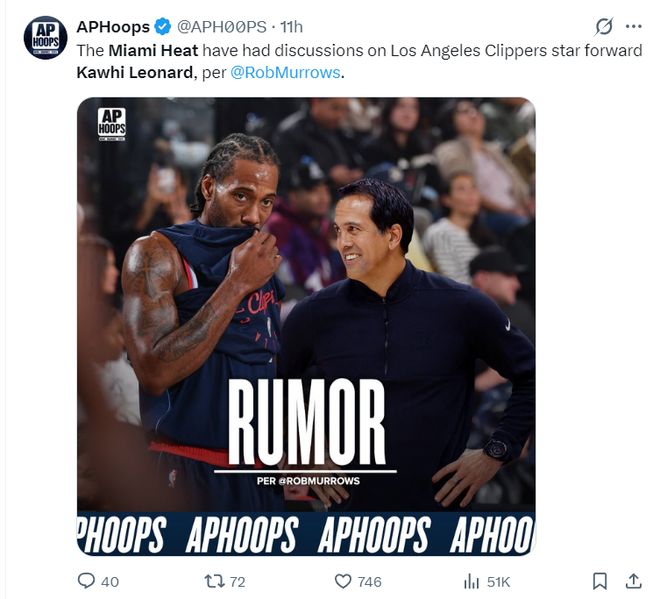Image resolution: width=660 pixels, height=599 pixels.
Task: Bookmark this post
Action: click(x=600, y=581)
